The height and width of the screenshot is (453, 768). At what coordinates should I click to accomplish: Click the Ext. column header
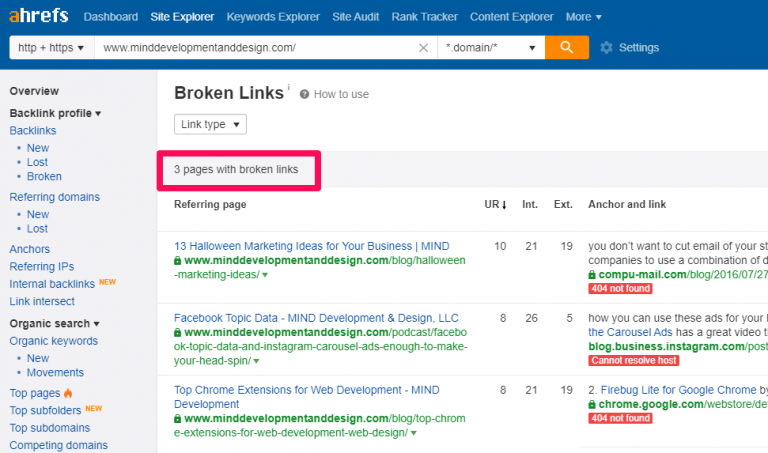point(563,205)
